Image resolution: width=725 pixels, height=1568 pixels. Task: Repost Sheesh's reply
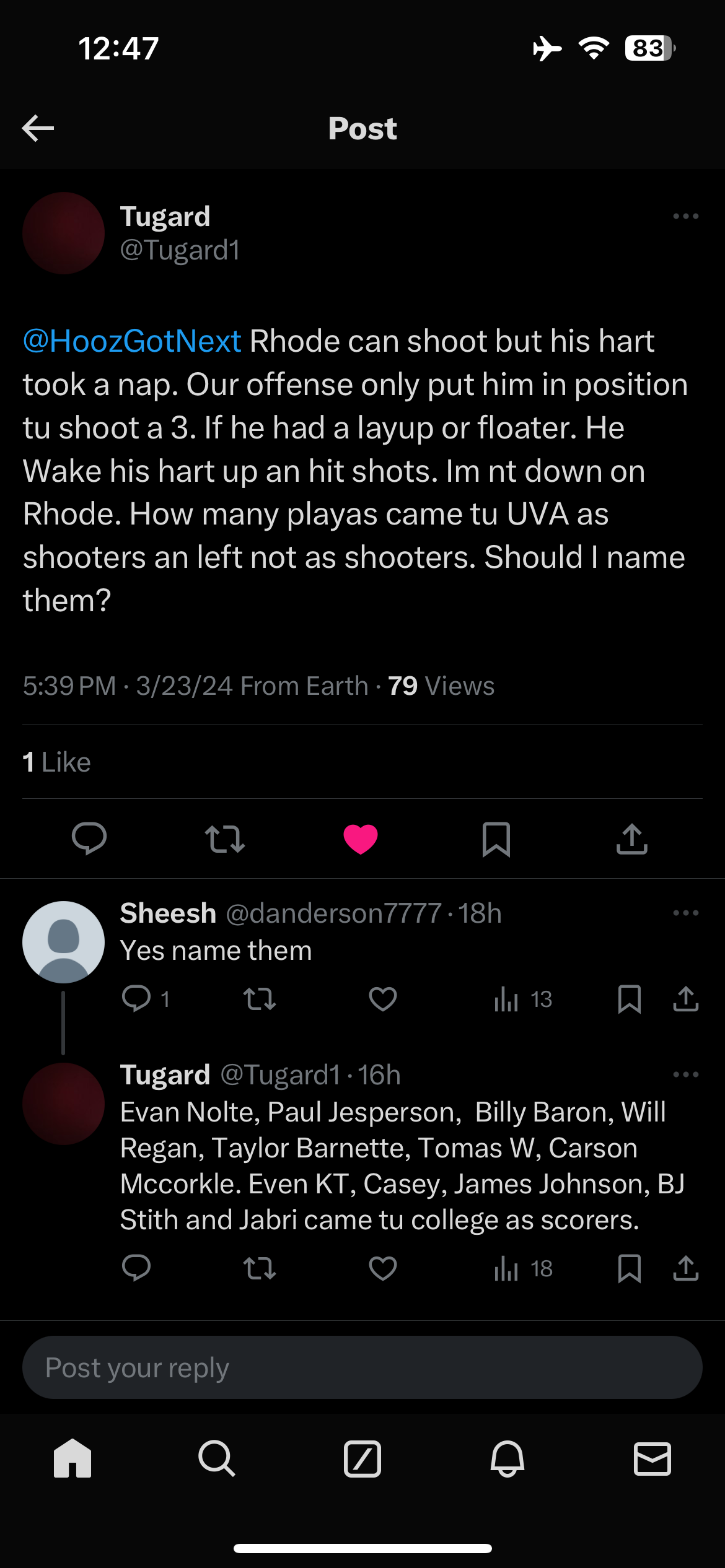coord(260,999)
